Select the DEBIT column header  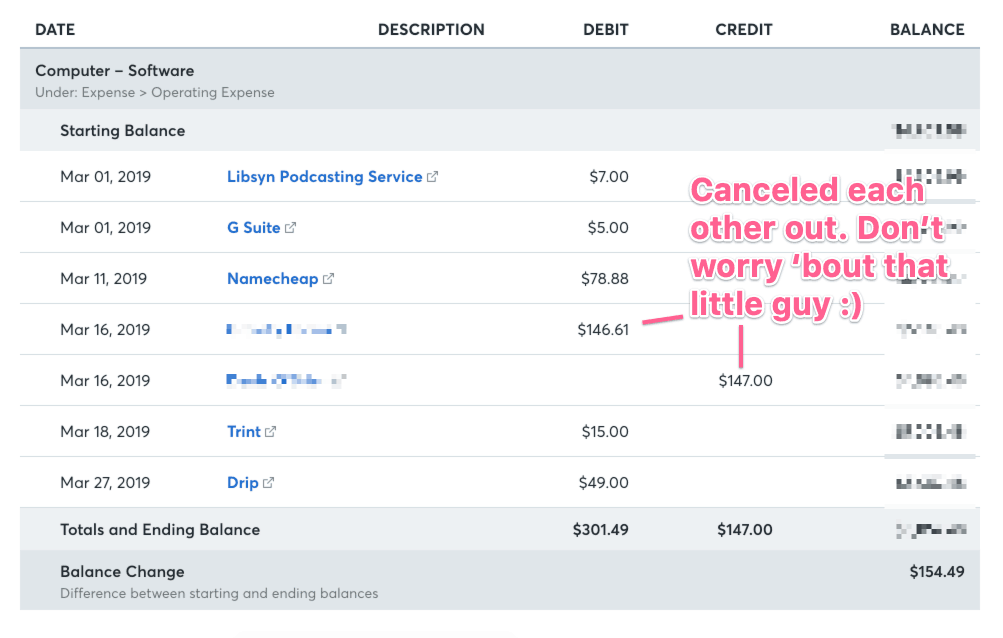pyautogui.click(x=606, y=29)
